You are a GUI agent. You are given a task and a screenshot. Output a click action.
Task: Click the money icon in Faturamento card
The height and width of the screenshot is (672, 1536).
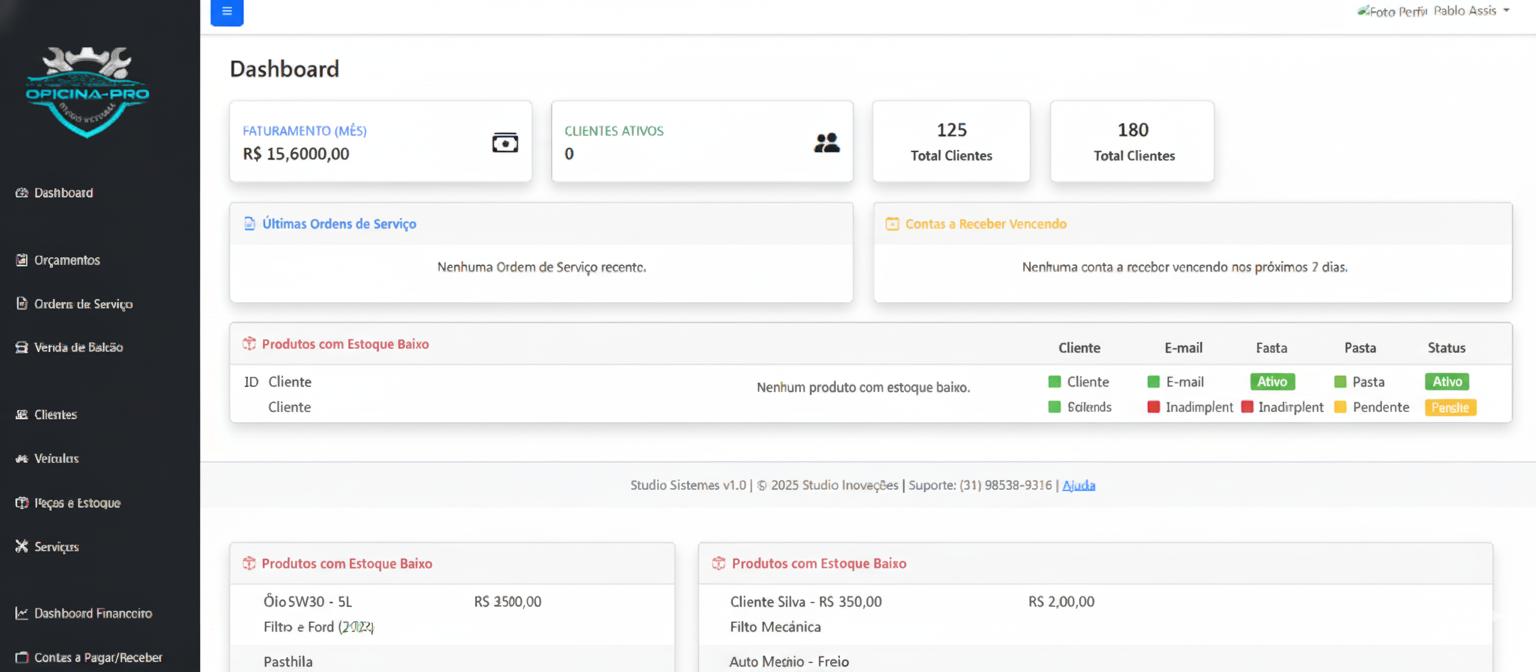coord(505,143)
